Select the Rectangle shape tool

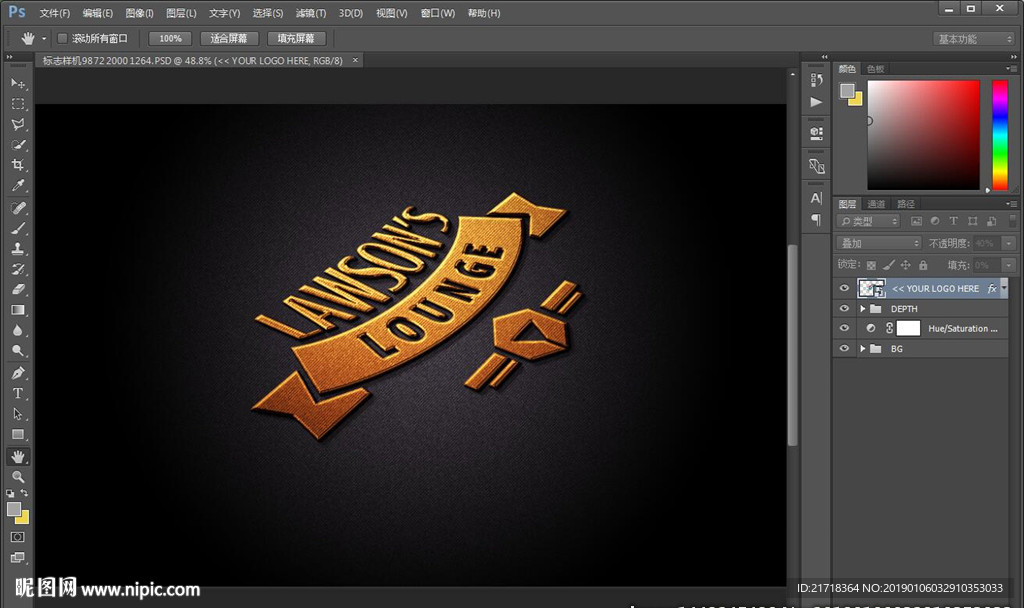18,434
